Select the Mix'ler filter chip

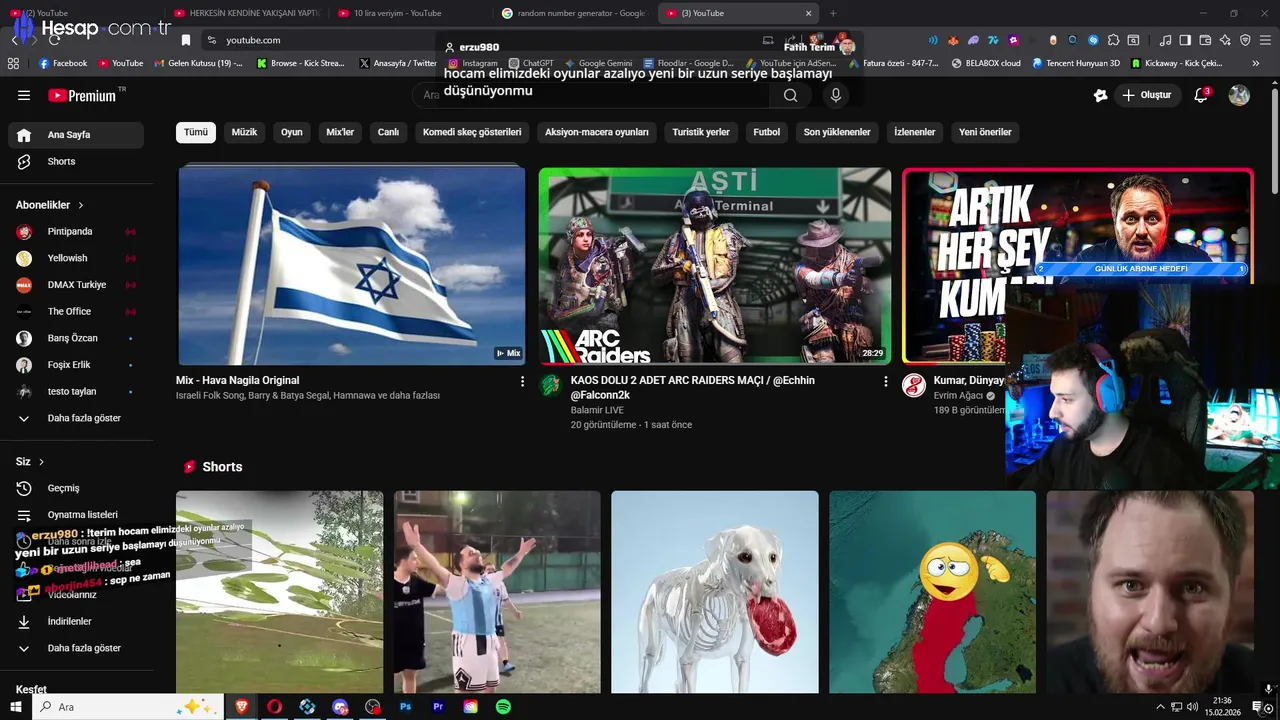[x=340, y=132]
